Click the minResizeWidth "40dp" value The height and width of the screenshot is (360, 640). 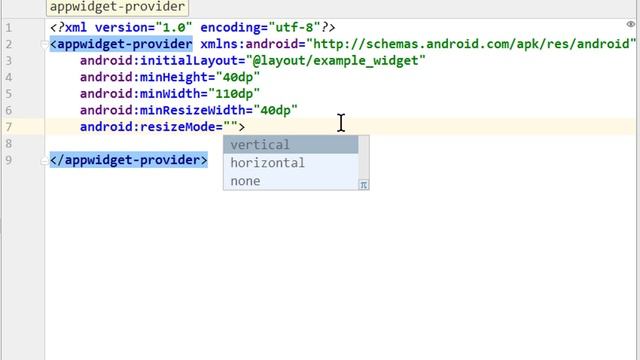[x=276, y=110]
